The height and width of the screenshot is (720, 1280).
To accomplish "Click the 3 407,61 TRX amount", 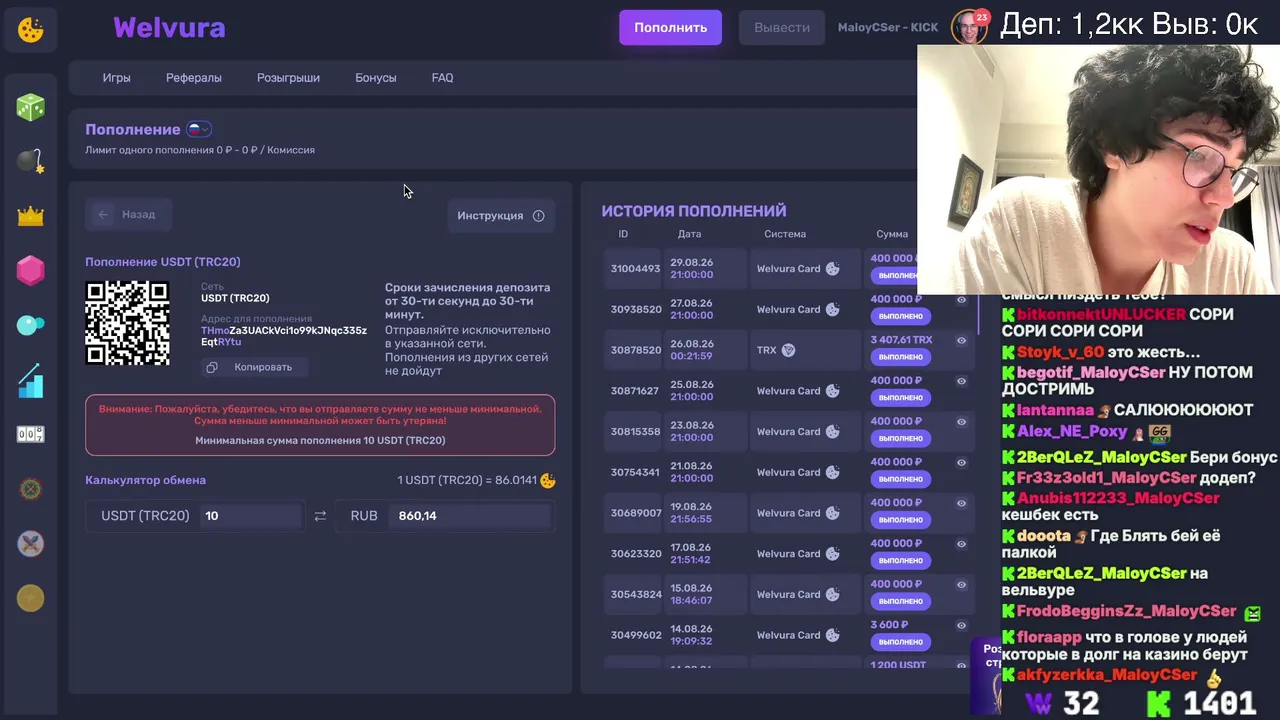I will 901,340.
